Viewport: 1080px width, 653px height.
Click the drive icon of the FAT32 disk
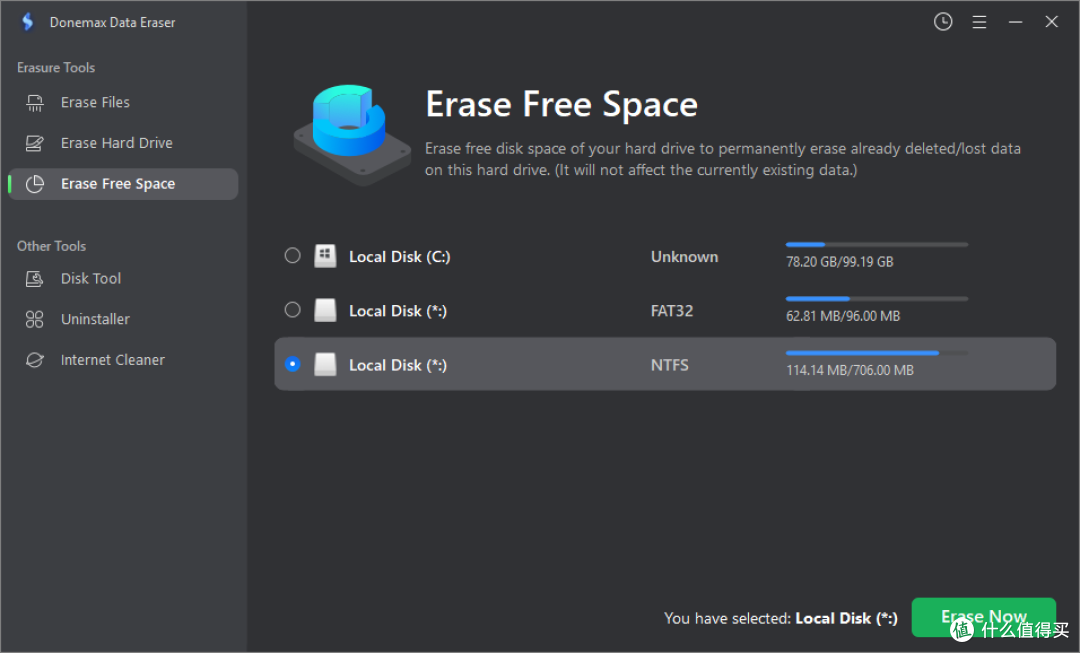coord(325,311)
